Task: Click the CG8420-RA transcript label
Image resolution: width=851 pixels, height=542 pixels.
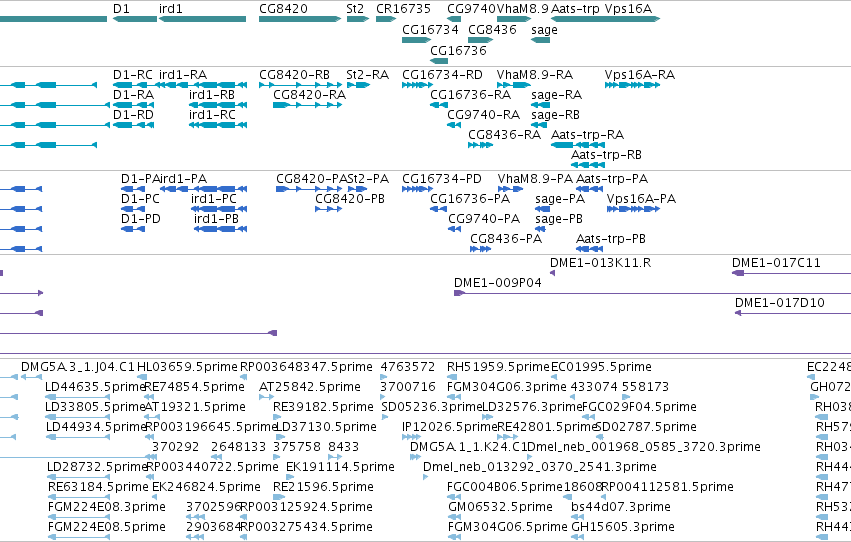Action: (309, 94)
